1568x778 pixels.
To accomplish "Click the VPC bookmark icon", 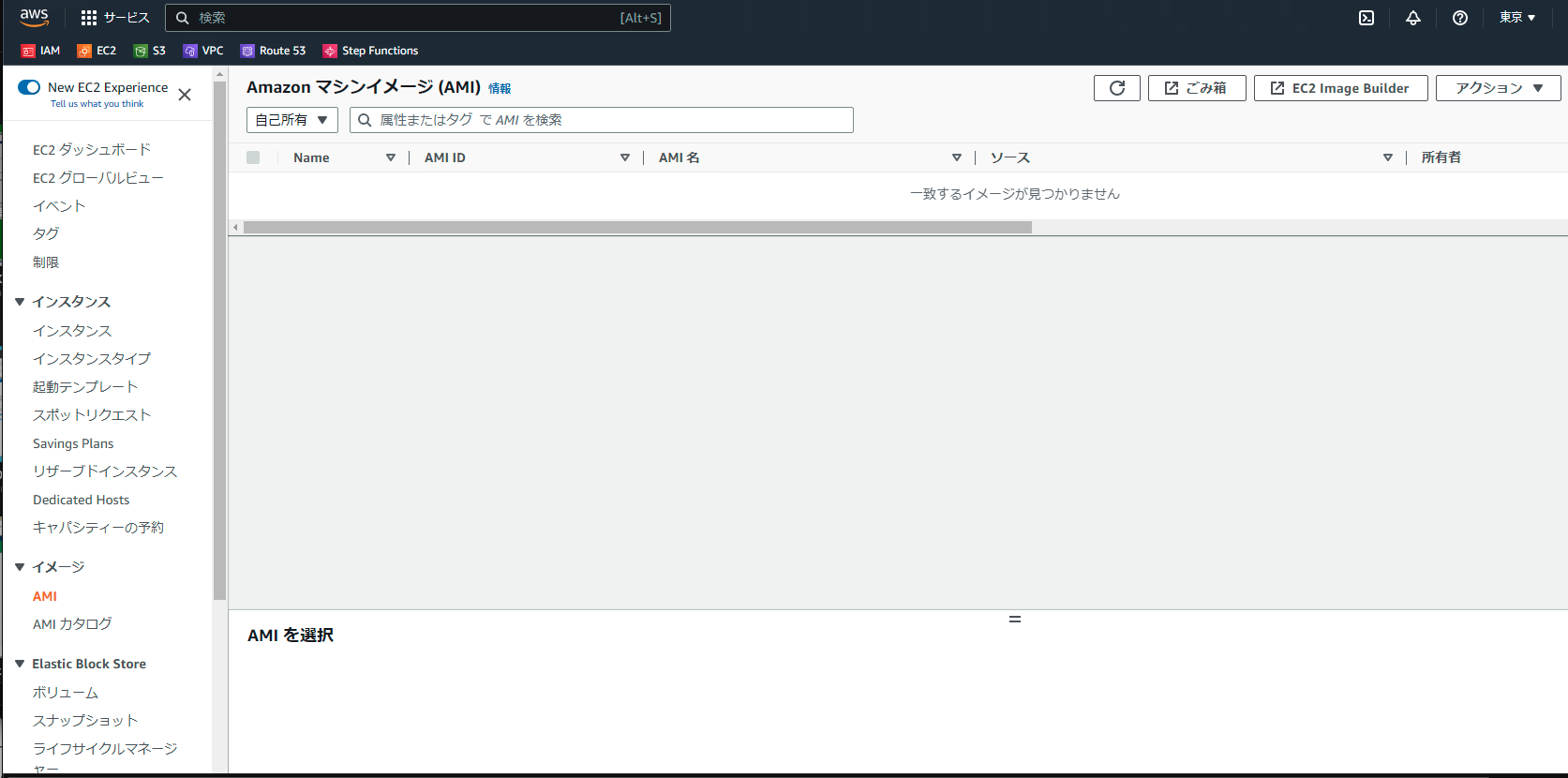I will 190,51.
